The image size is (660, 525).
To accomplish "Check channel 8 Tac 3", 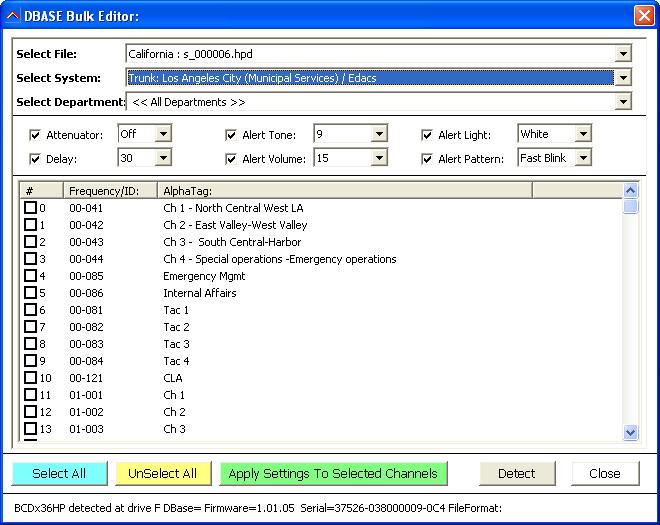I will [x=30, y=344].
